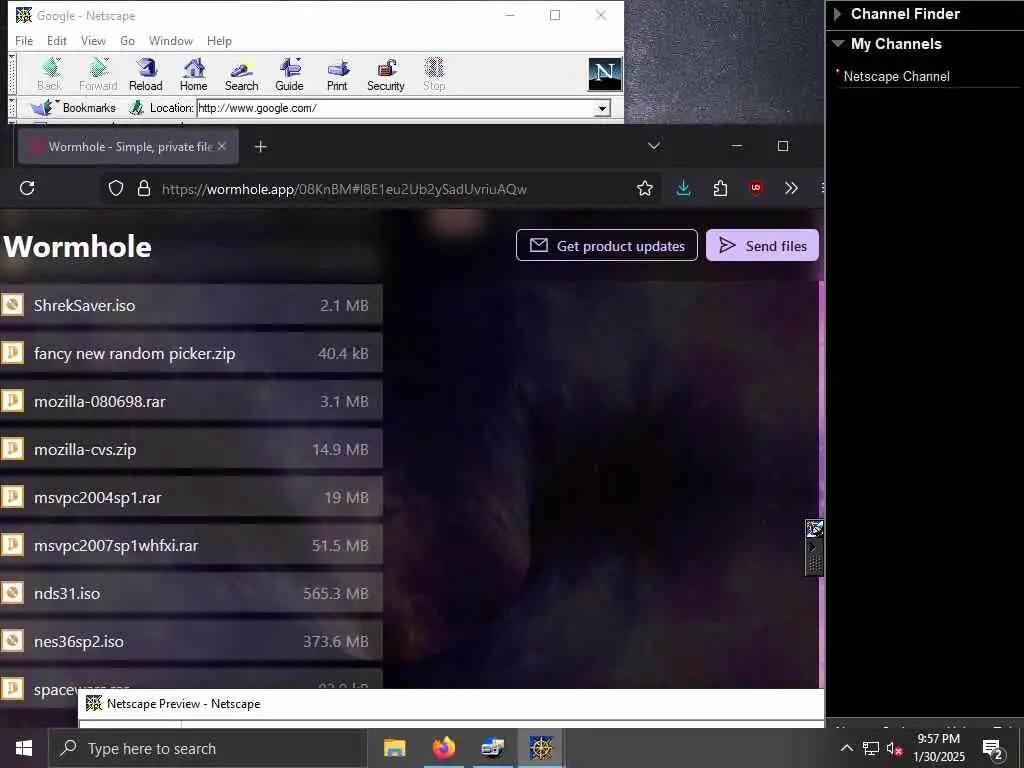Open File Explorer from taskbar
Viewport: 1024px width, 768px height.
[x=394, y=748]
